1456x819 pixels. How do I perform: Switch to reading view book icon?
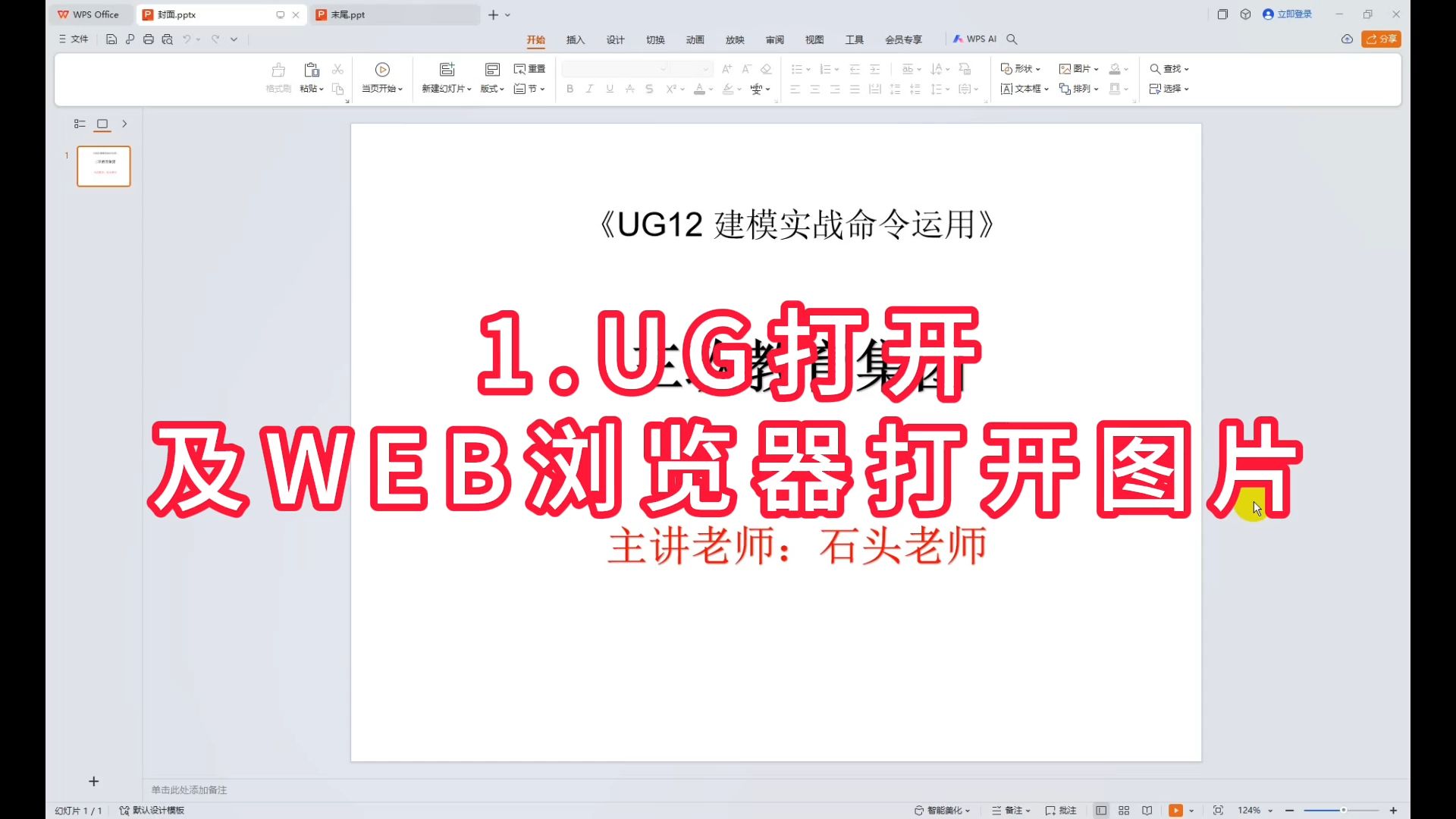click(x=1147, y=810)
